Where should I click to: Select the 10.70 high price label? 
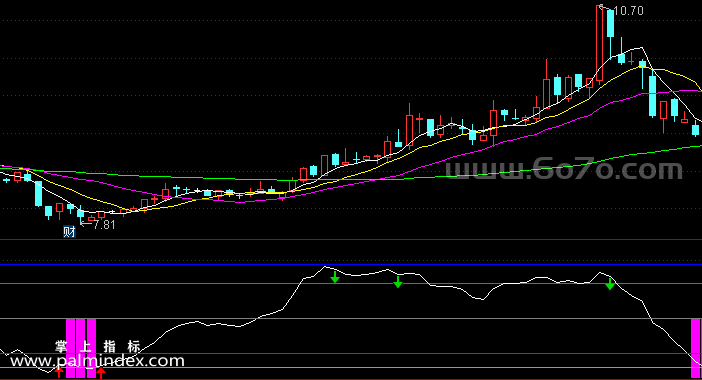[x=628, y=11]
